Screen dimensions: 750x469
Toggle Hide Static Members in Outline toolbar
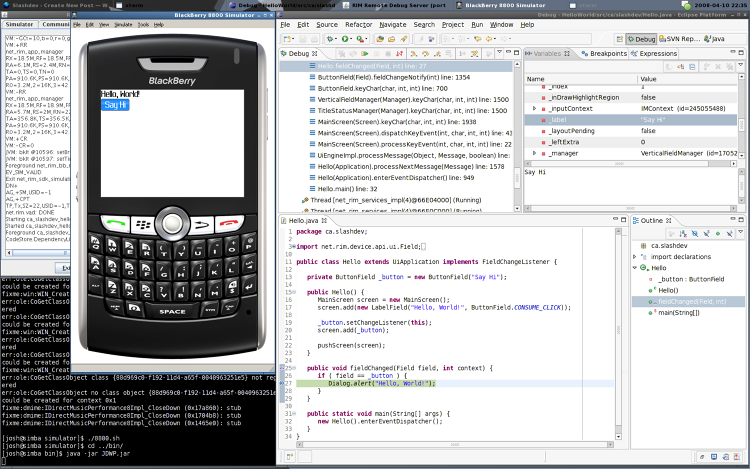(x=706, y=233)
